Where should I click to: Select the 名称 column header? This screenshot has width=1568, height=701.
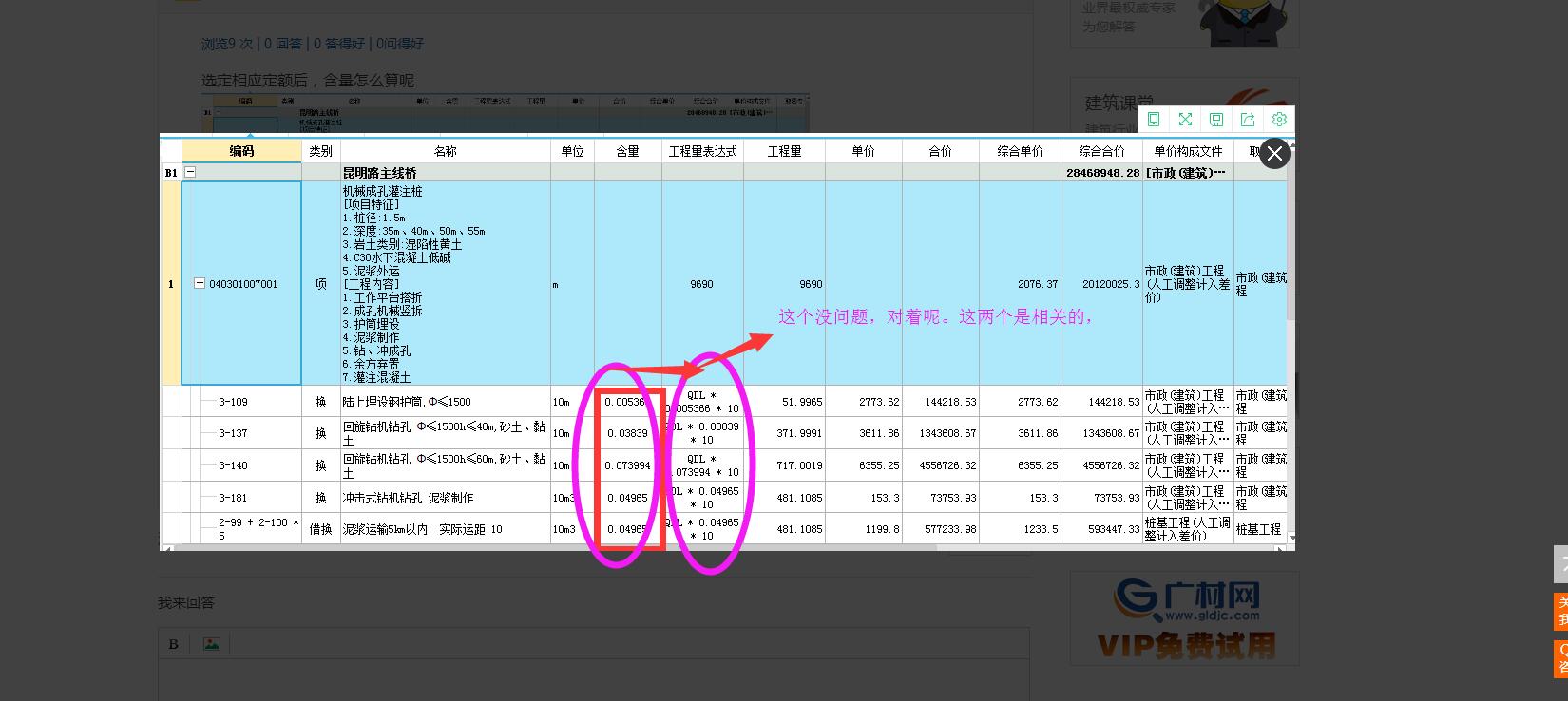coord(445,151)
